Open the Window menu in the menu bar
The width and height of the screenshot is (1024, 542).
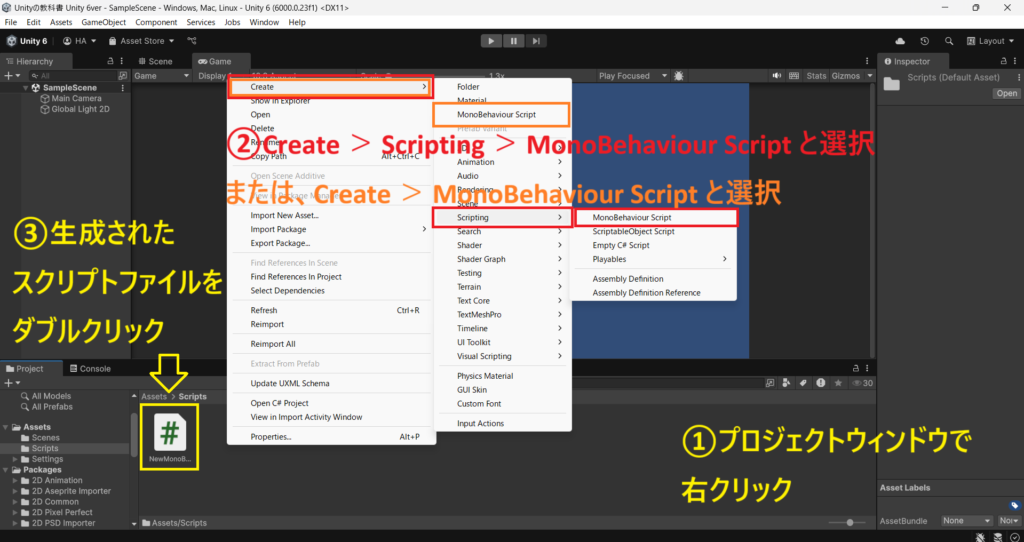tap(264, 22)
